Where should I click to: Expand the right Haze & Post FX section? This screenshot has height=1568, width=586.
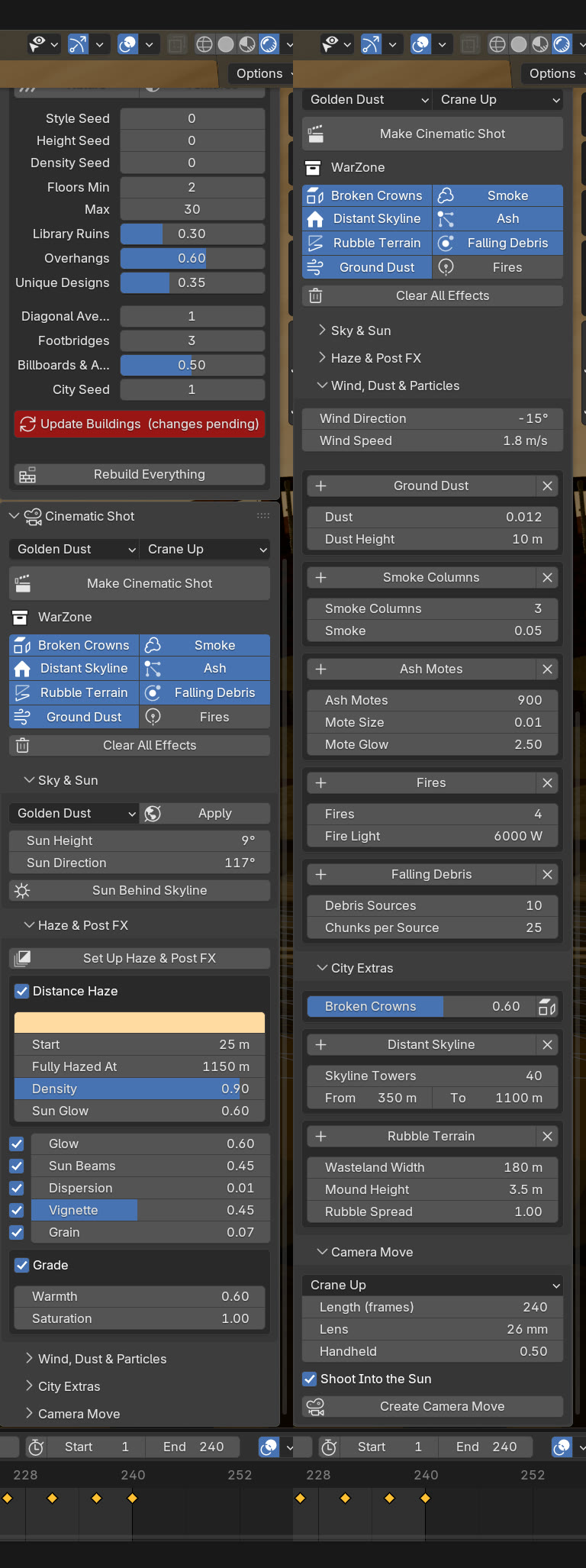point(322,359)
